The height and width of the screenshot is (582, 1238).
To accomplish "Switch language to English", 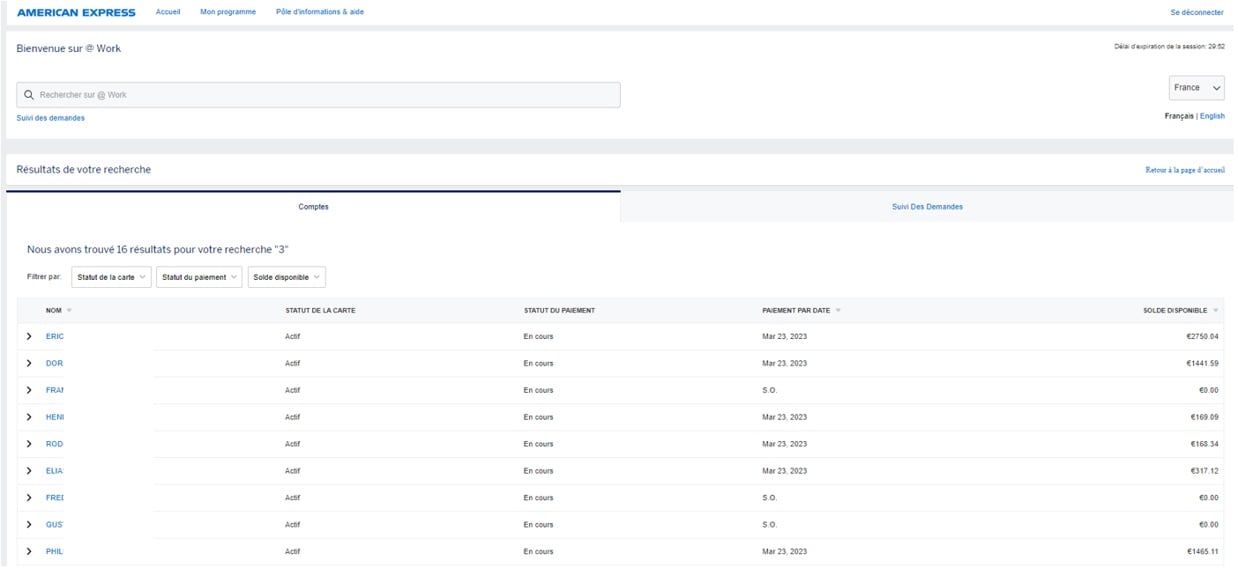I will (x=1212, y=117).
